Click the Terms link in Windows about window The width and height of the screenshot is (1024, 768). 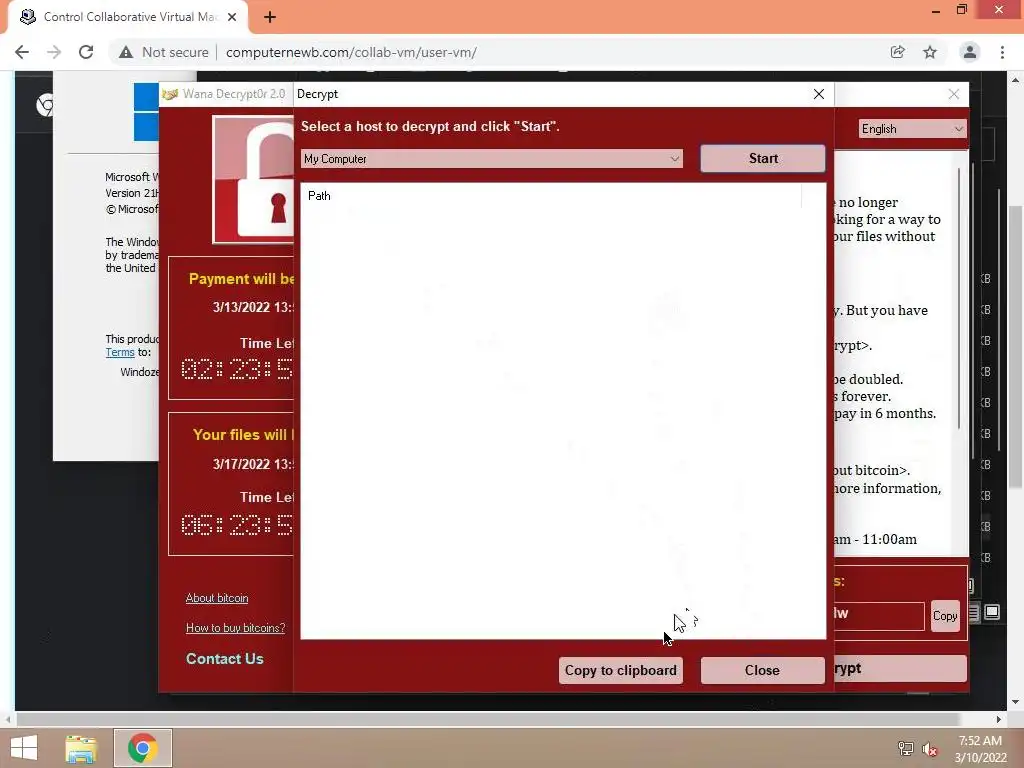click(x=120, y=353)
